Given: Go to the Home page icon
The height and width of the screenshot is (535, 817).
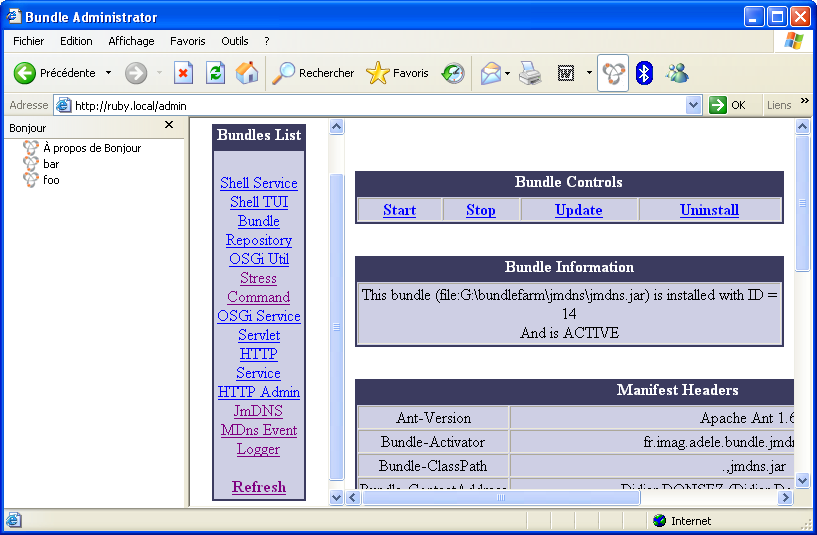Looking at the screenshot, I should (247, 73).
